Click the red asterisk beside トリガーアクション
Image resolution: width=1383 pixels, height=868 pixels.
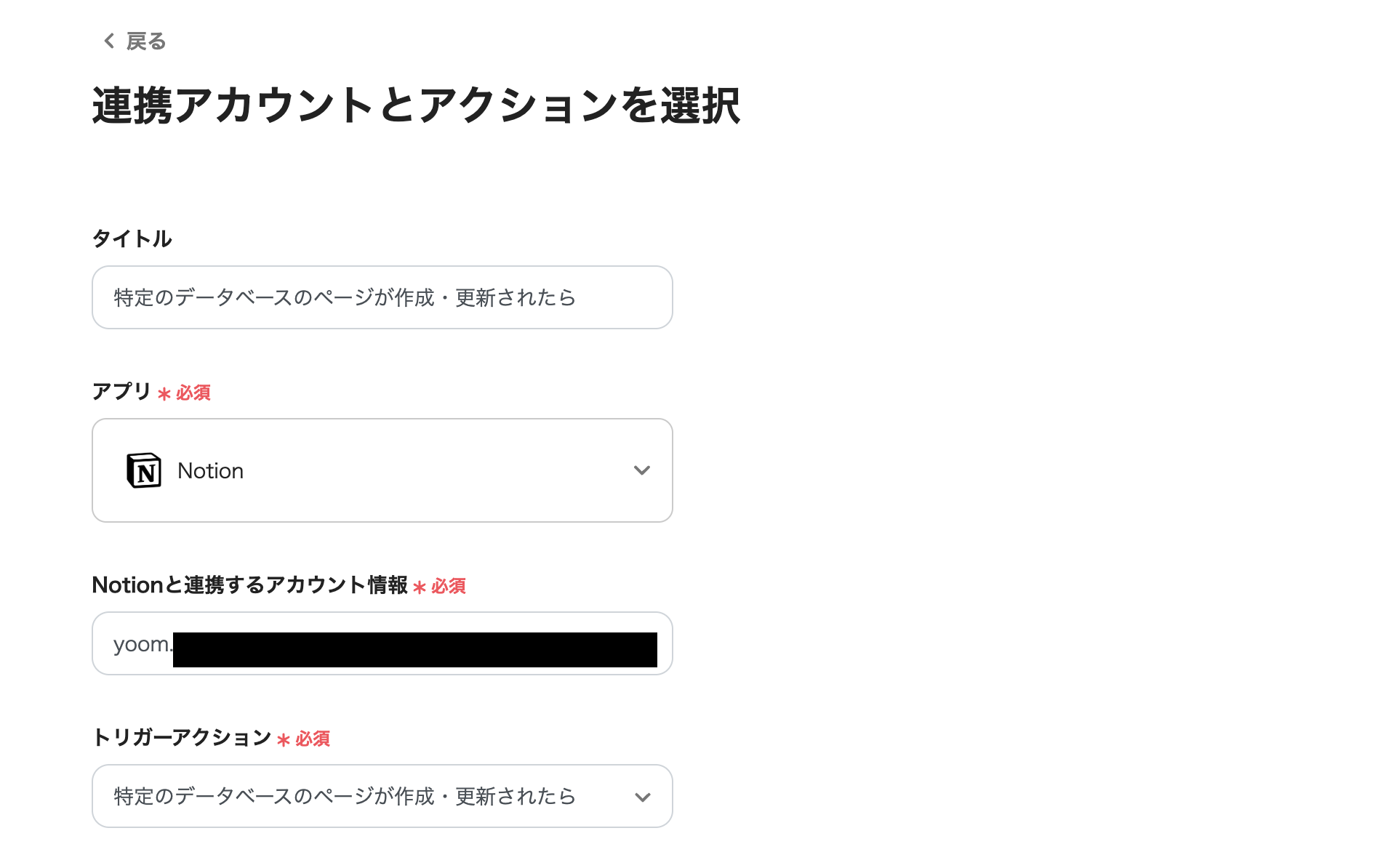pos(283,740)
